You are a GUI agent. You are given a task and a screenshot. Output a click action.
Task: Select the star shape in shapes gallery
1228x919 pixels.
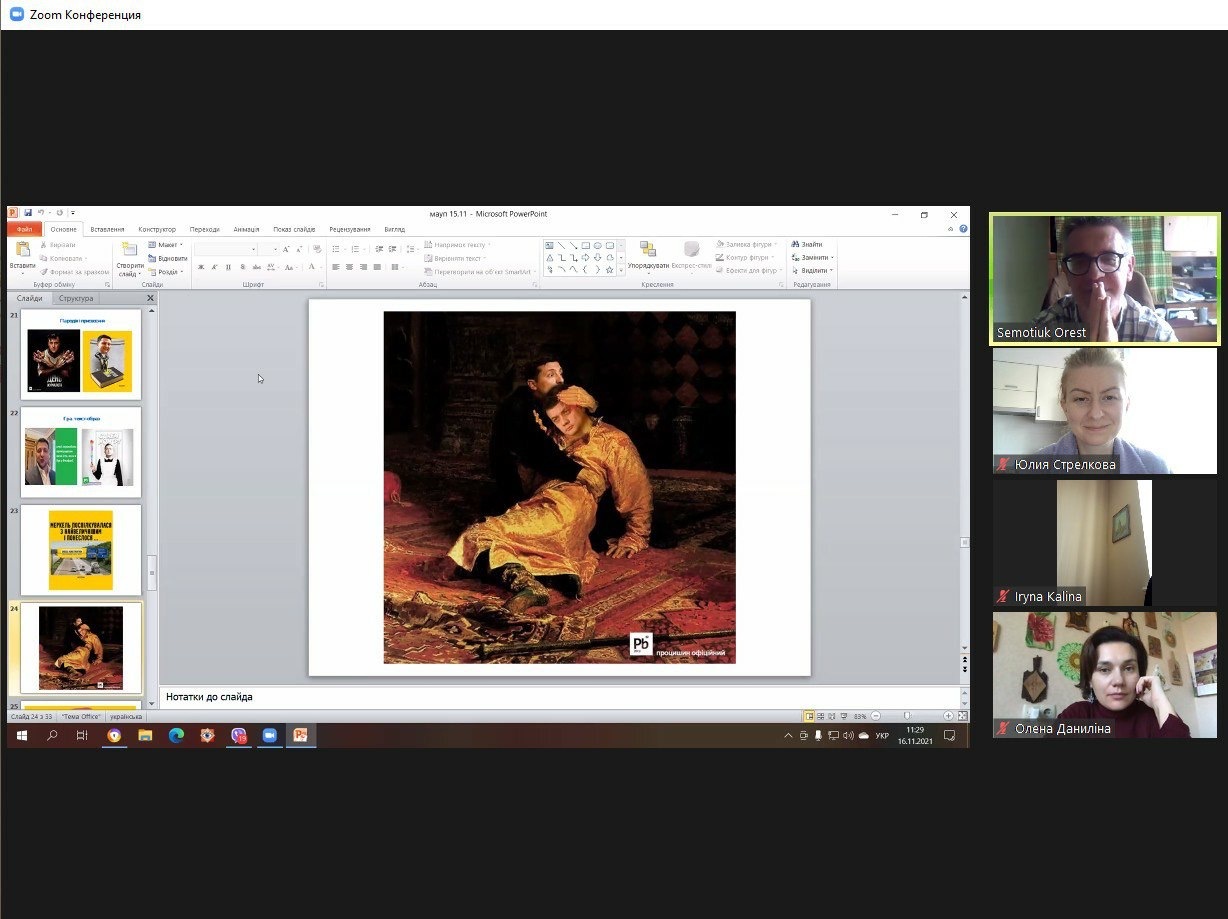[609, 270]
